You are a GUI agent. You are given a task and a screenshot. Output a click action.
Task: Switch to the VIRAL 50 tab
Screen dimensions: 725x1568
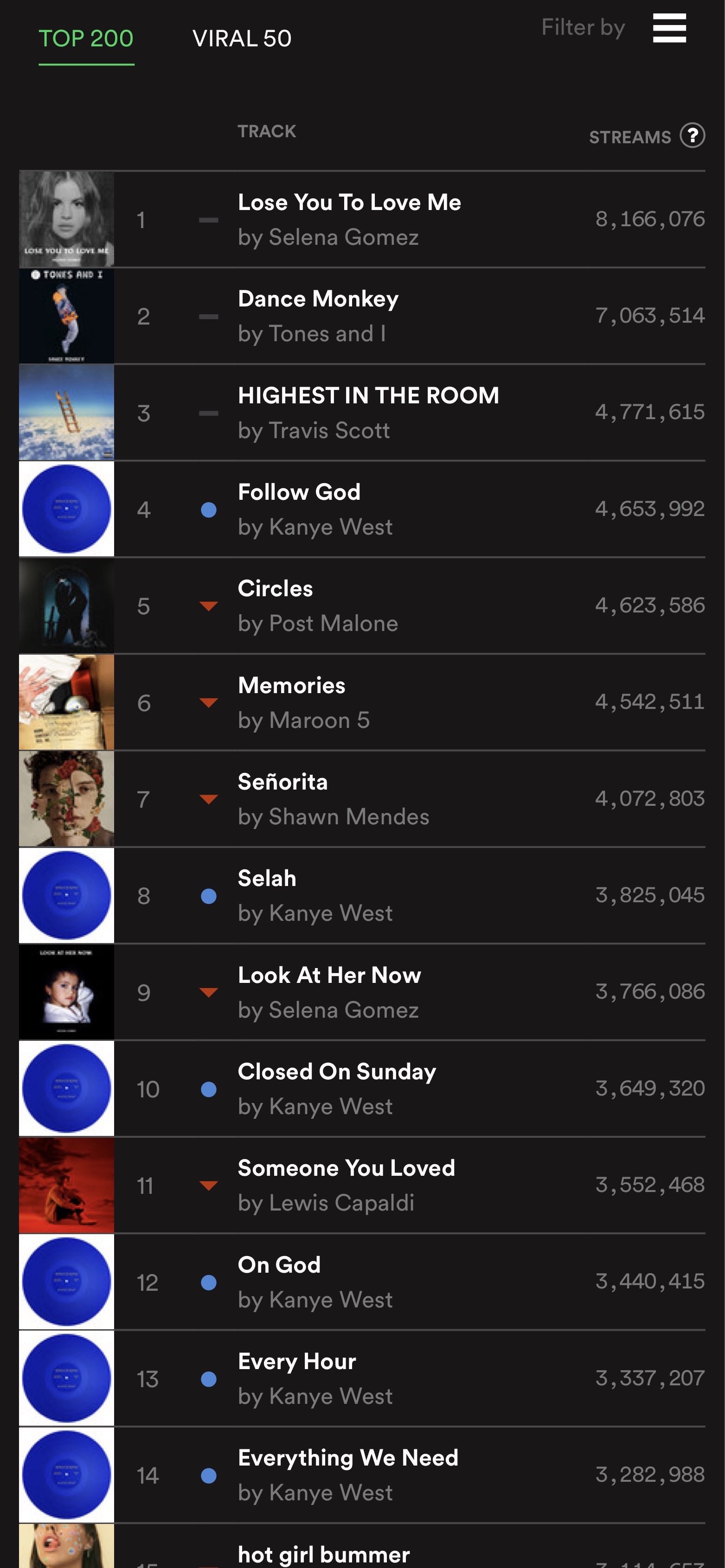click(242, 39)
